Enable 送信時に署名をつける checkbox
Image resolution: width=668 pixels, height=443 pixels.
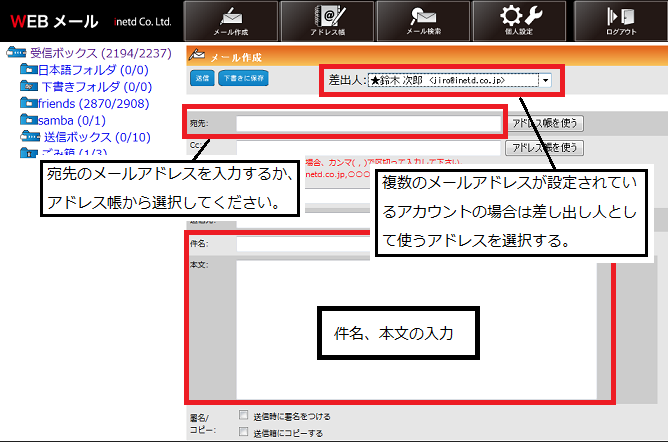tap(243, 415)
